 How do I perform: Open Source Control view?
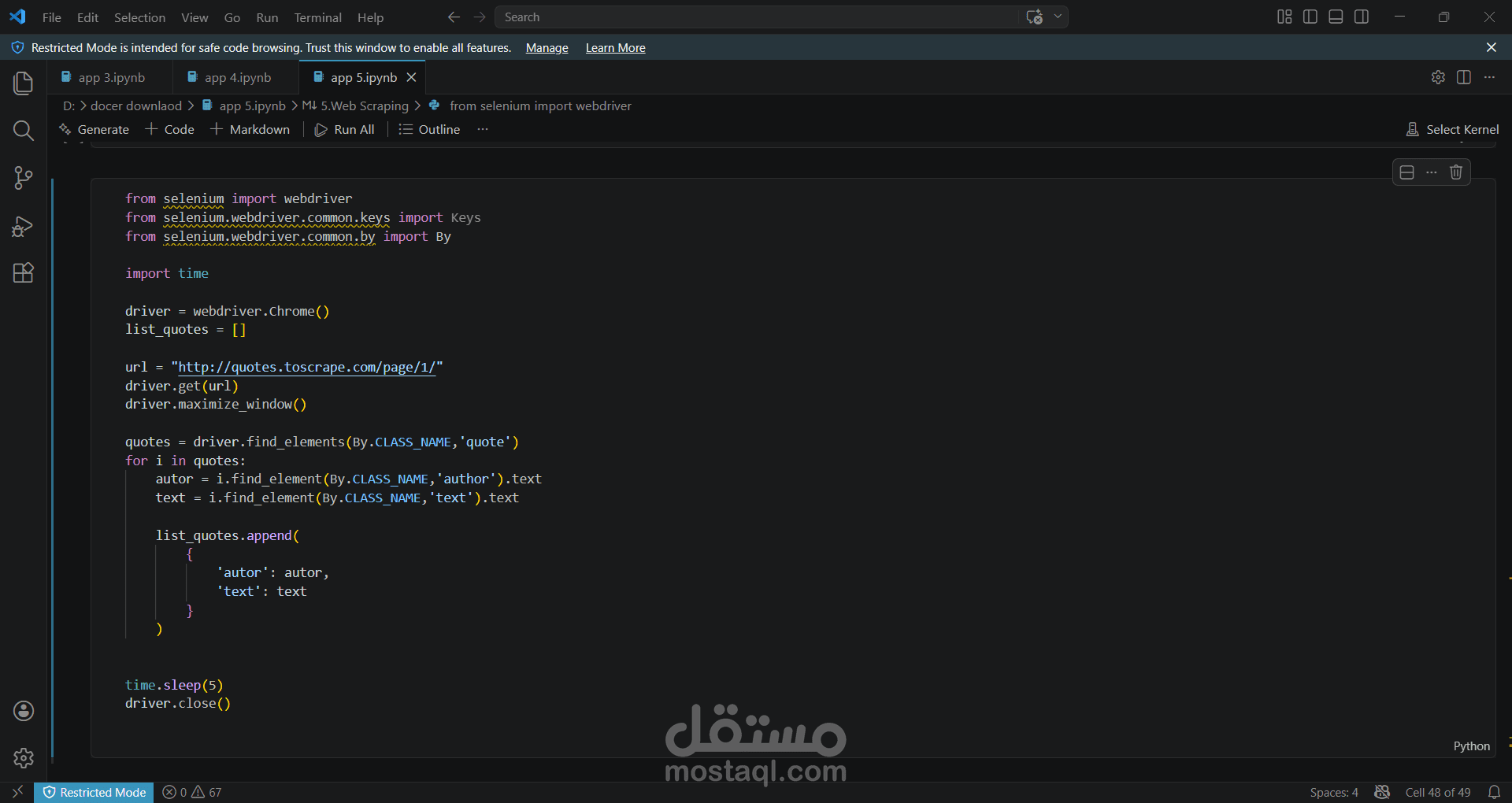pos(23,178)
